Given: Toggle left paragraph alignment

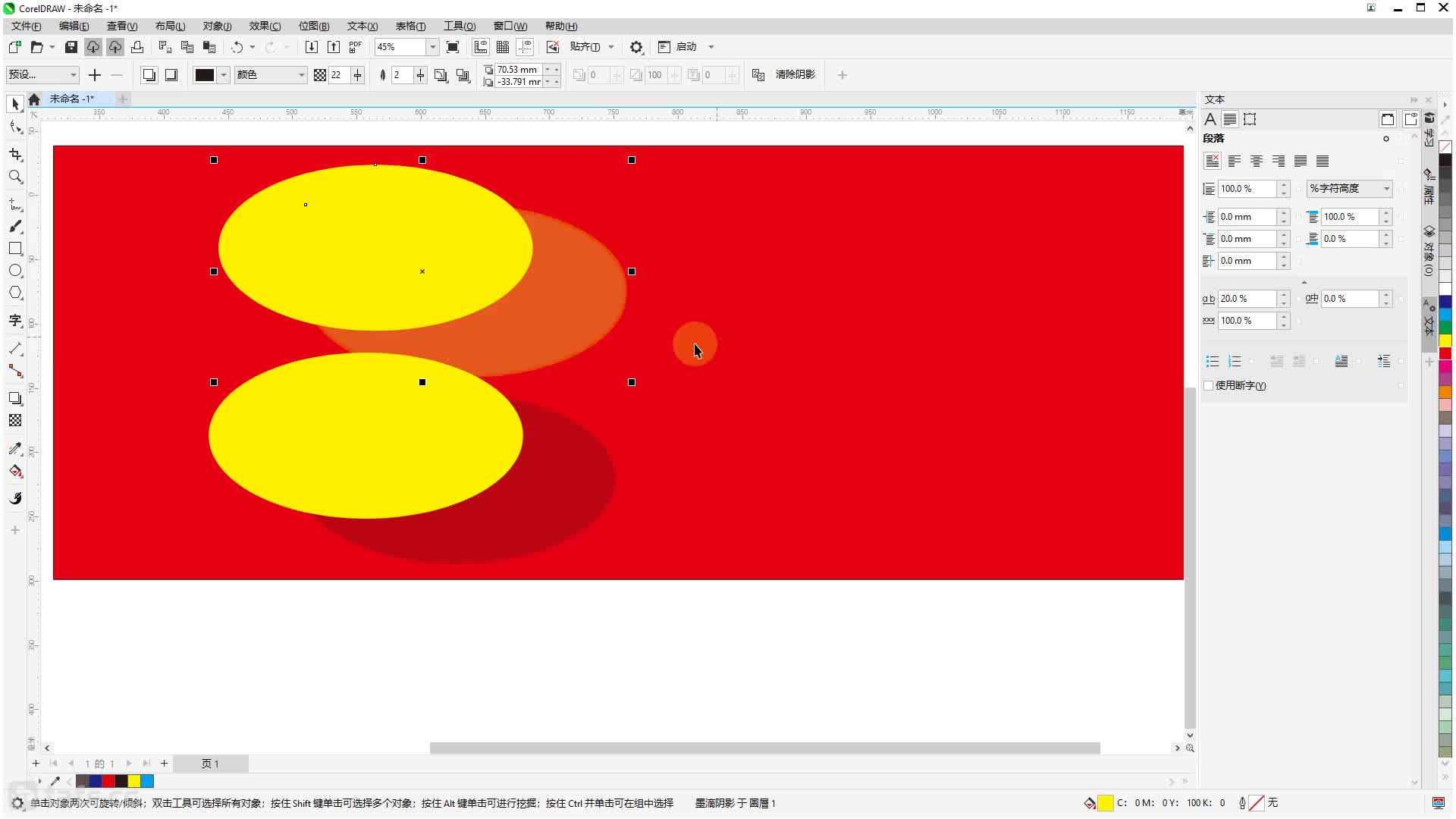Looking at the screenshot, I should coord(1235,161).
